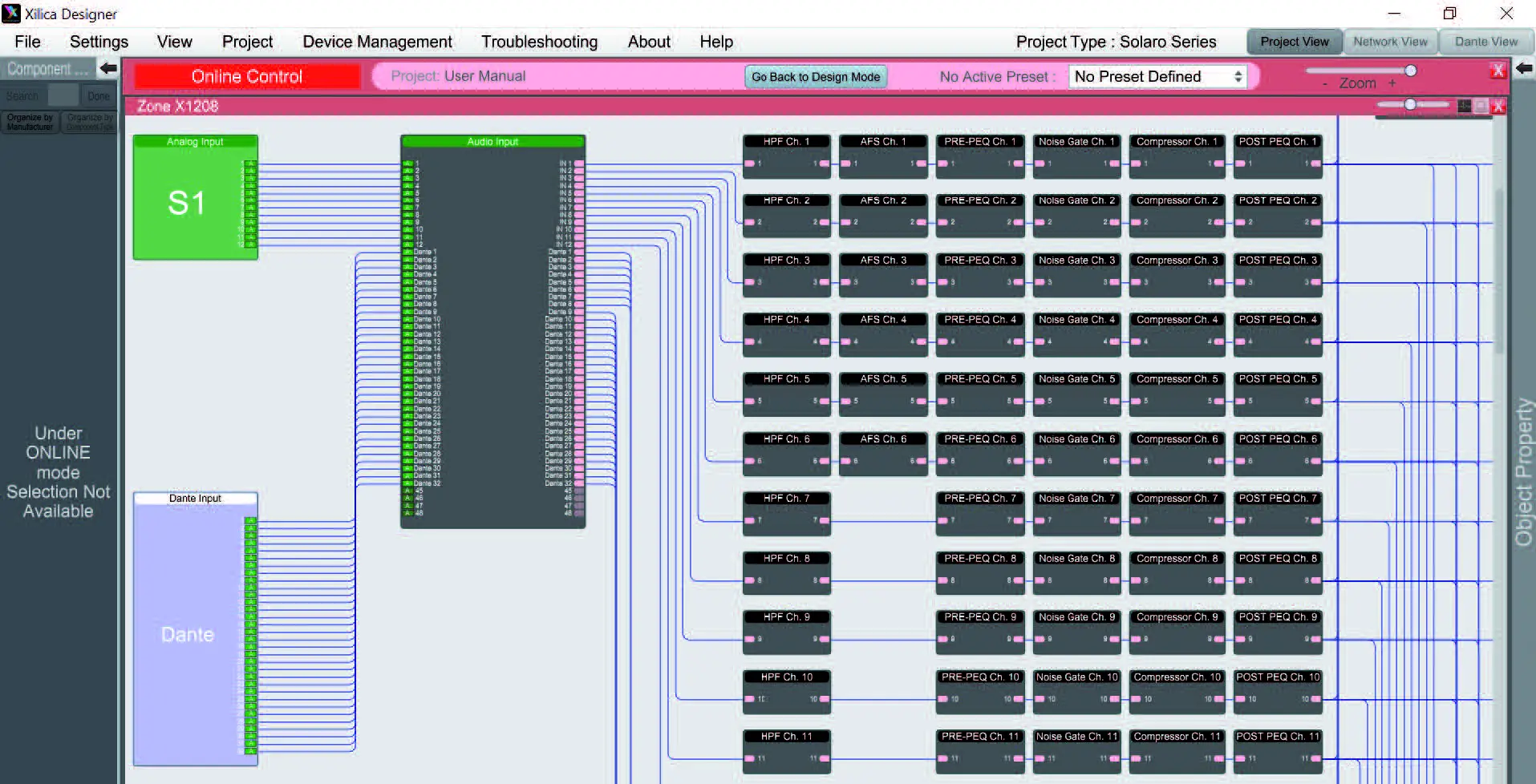1536x784 pixels.
Task: Open the Device Management menu
Action: [377, 42]
